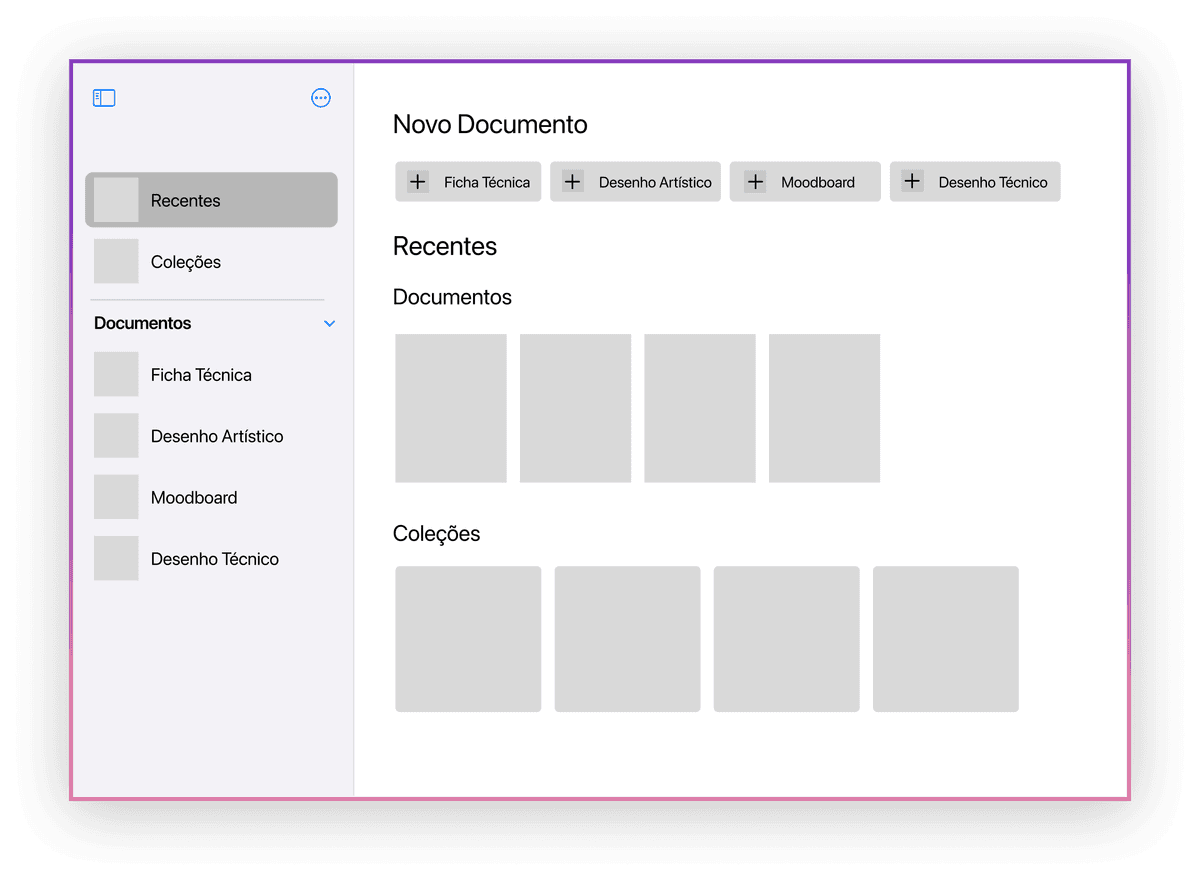Click the Coleções sidebar icon placeholder

tap(116, 261)
